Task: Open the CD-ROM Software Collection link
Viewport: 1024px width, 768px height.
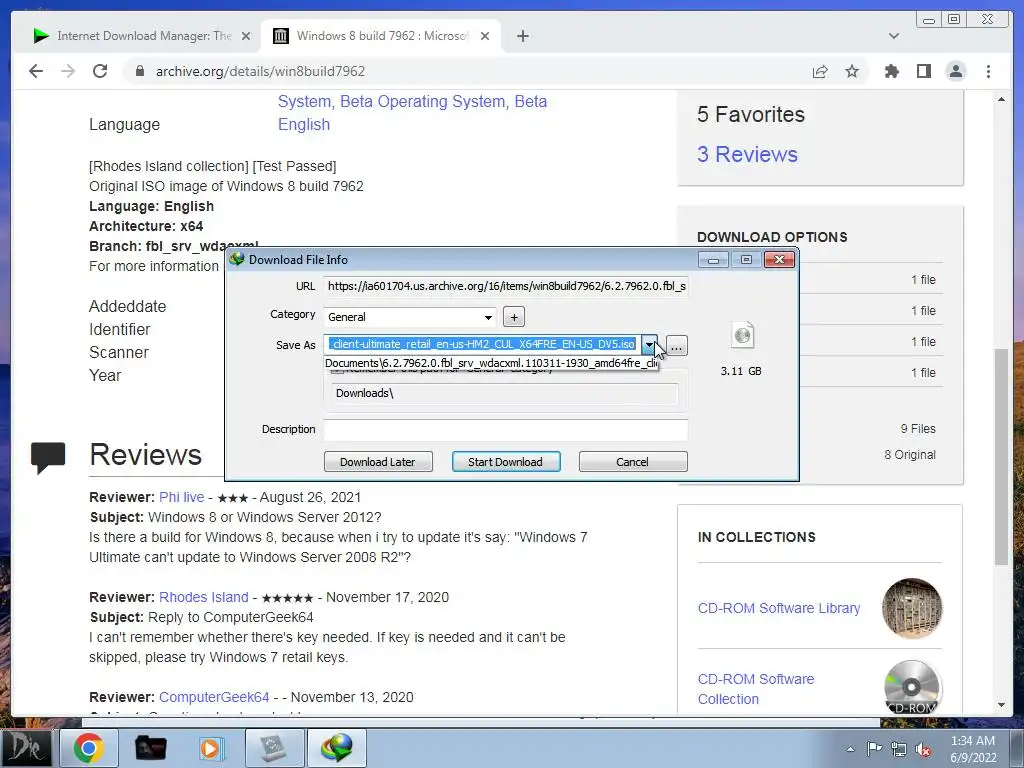Action: (756, 689)
